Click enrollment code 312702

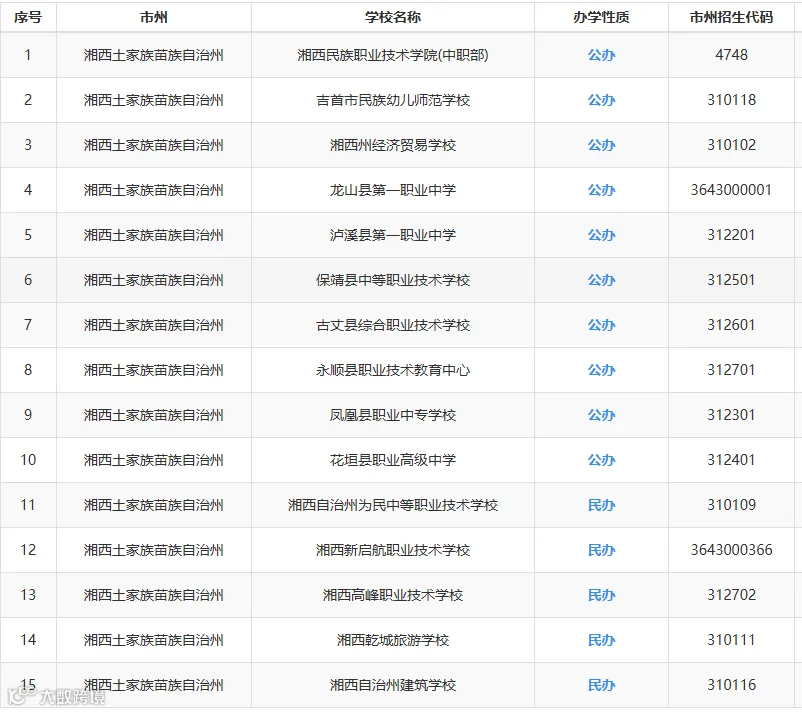point(731,595)
